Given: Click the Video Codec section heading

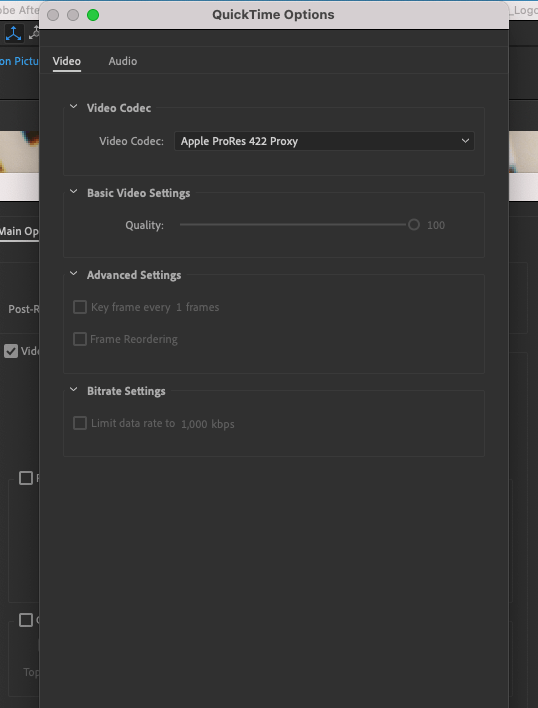Looking at the screenshot, I should click(x=119, y=108).
